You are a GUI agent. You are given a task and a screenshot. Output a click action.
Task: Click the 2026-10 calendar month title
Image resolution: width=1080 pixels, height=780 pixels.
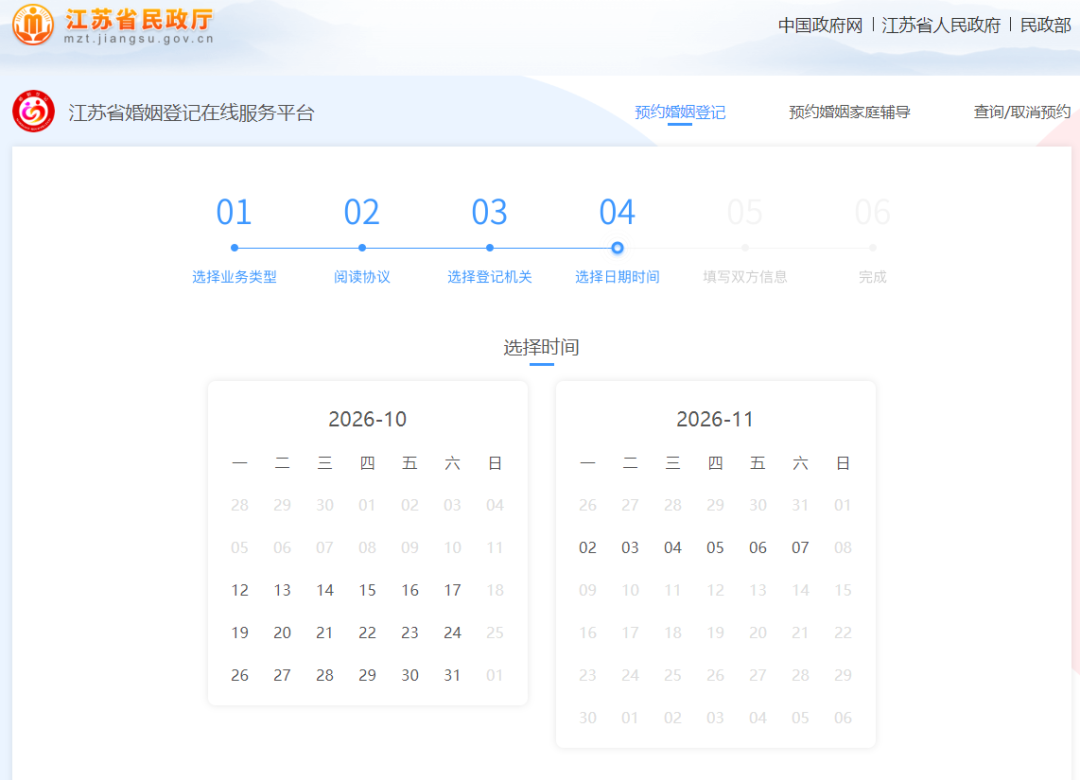[x=368, y=419]
